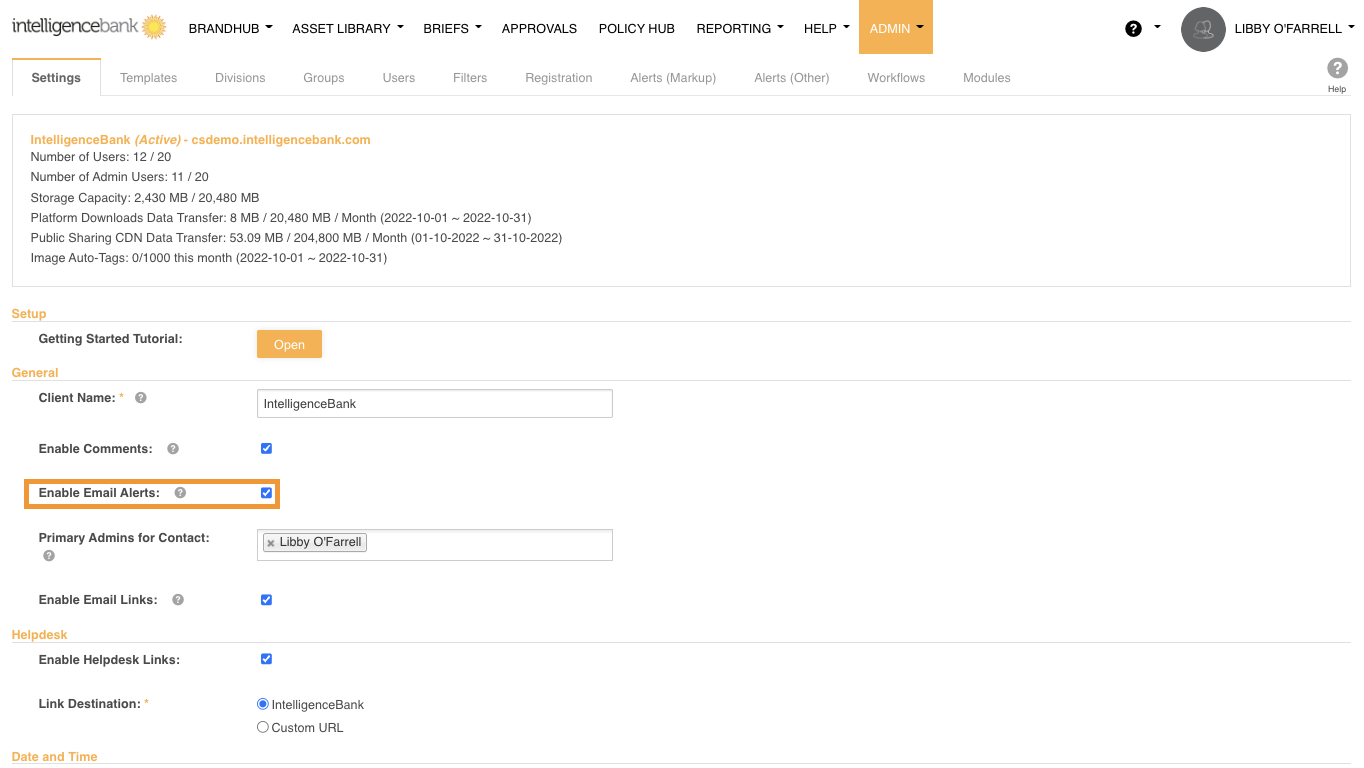Click the Number of Admin Users: 11 / 20 text
This screenshot has width=1364, height=768.
[x=120, y=177]
